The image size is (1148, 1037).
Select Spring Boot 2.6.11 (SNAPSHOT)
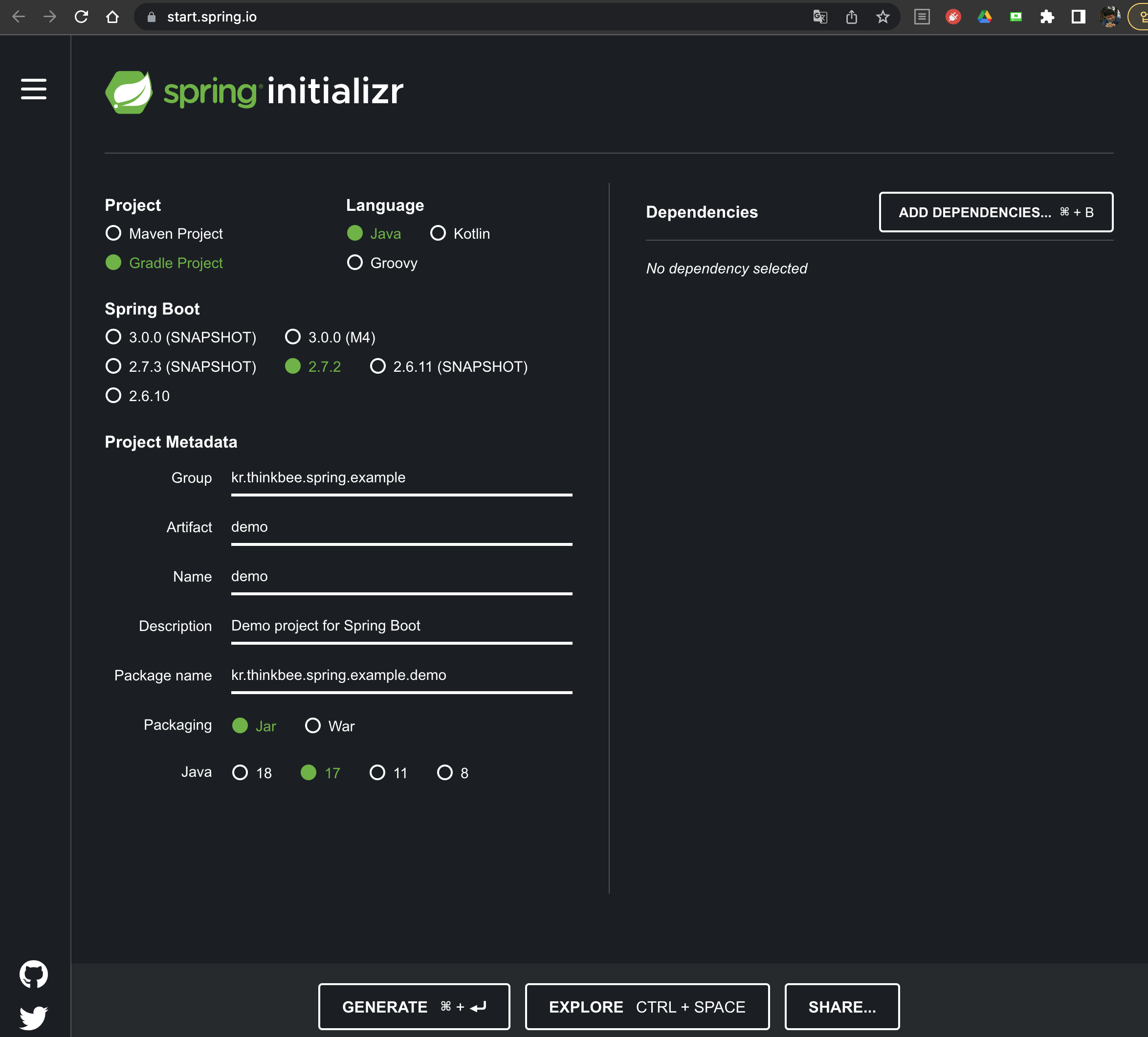[x=449, y=366]
